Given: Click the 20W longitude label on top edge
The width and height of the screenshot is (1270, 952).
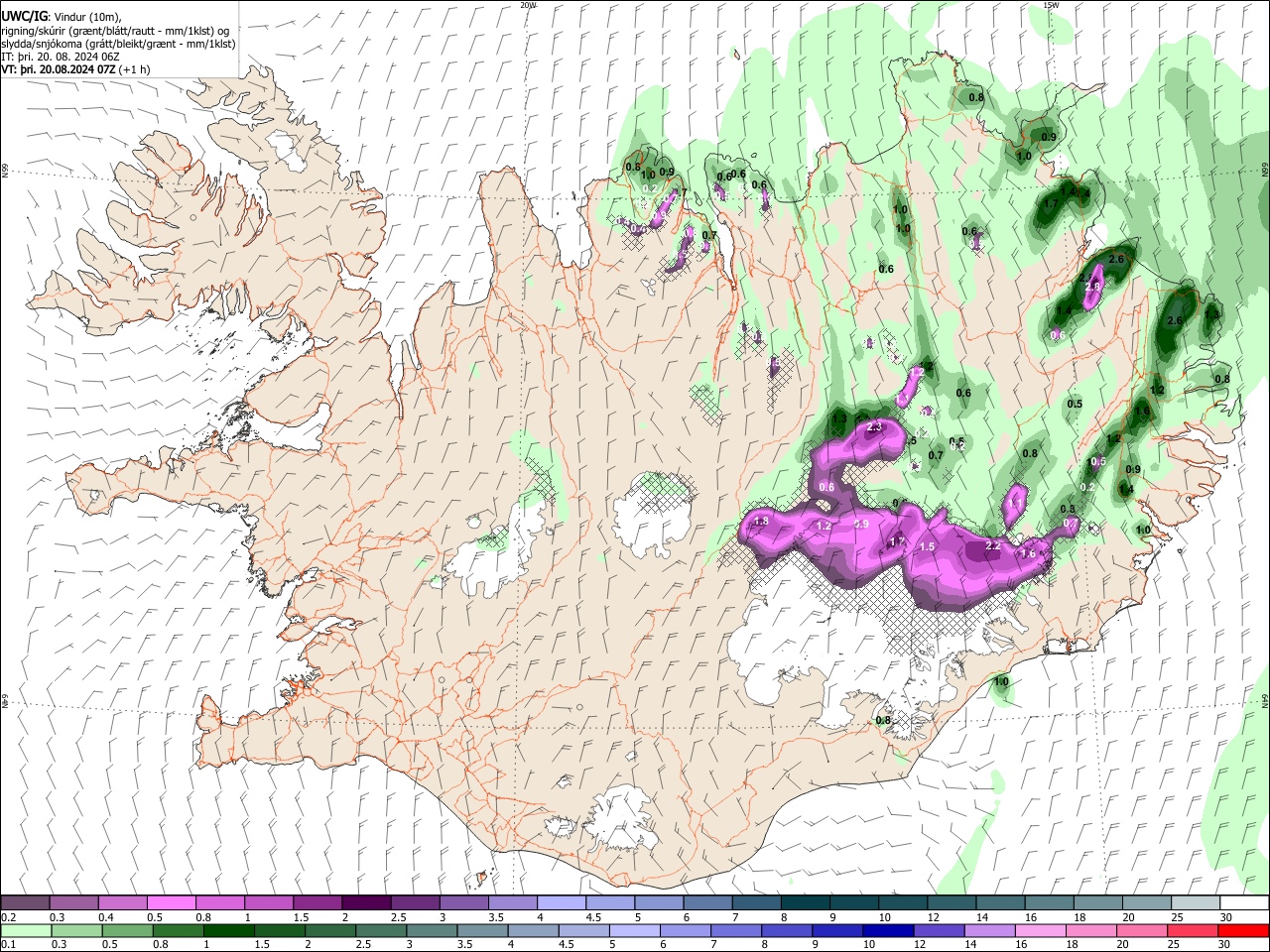Looking at the screenshot, I should click(x=528, y=5).
